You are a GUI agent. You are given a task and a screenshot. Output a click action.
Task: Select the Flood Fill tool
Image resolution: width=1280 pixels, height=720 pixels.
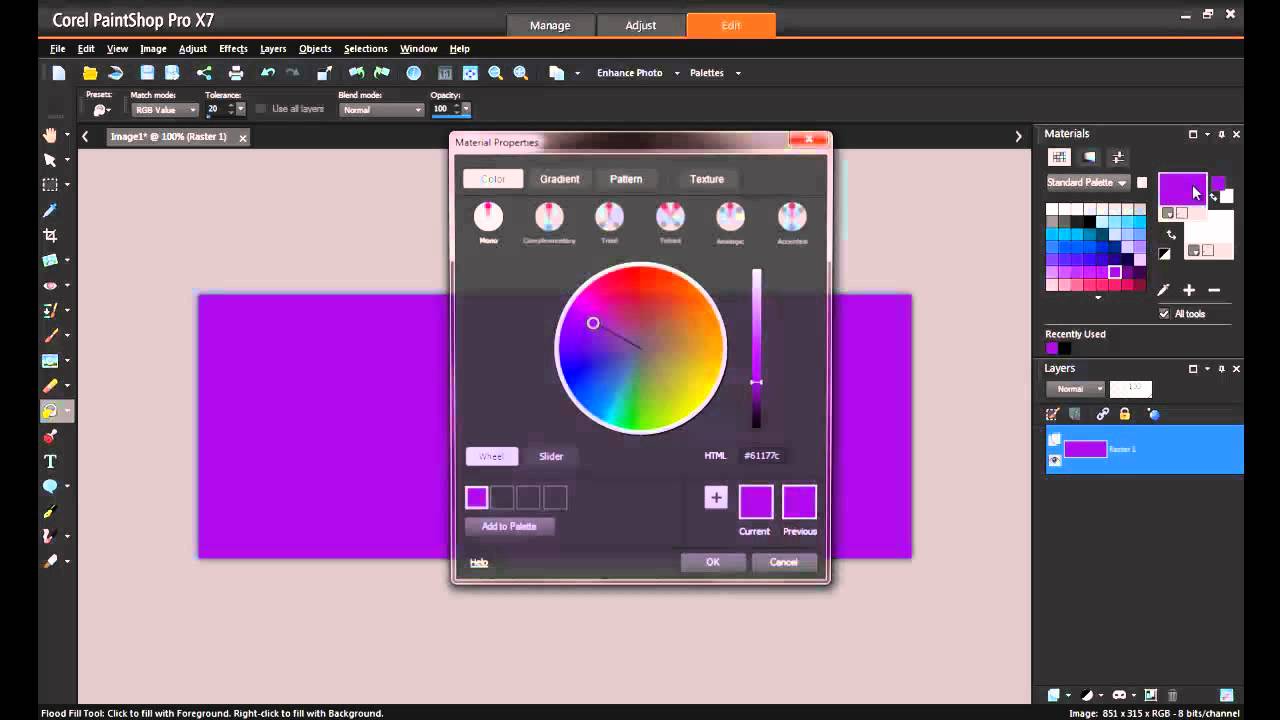tap(50, 411)
